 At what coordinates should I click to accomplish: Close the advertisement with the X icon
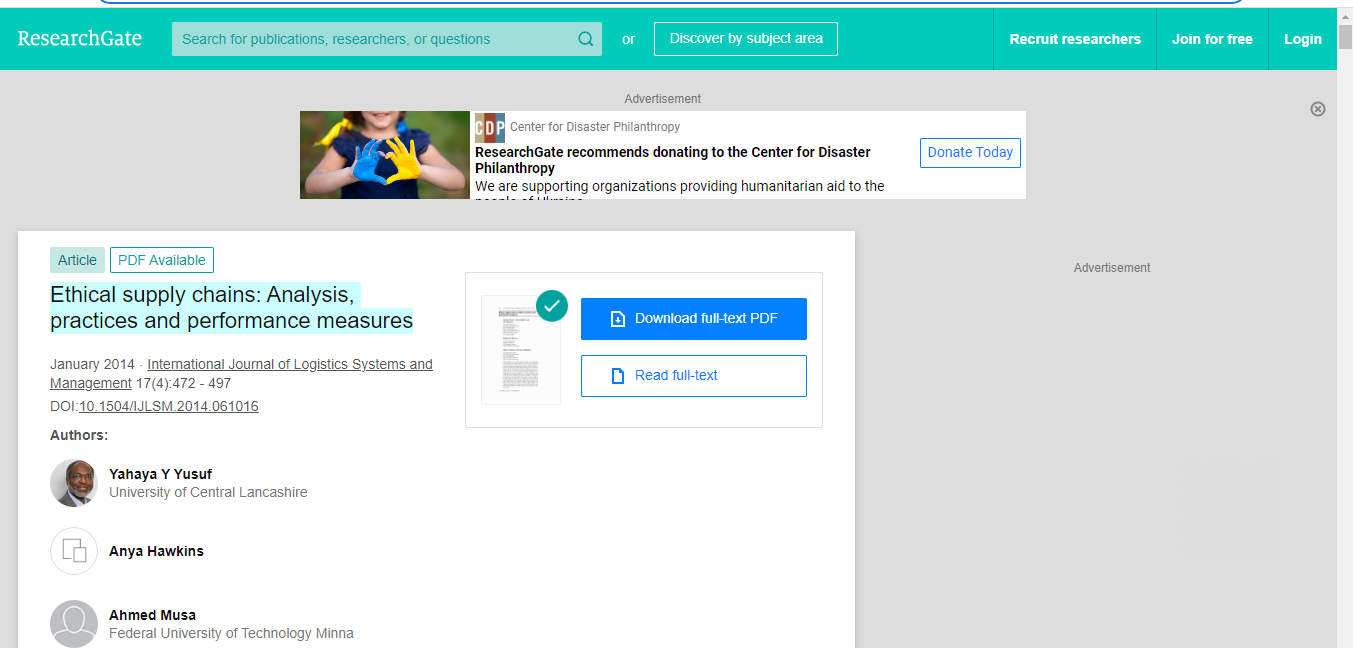point(1318,109)
